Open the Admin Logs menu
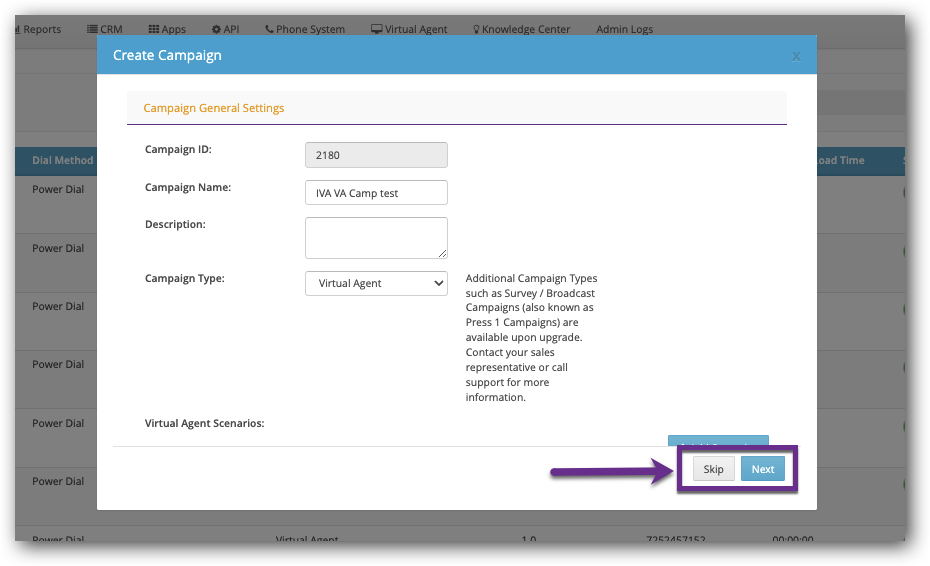Screen dimensions: 930x566 [x=624, y=29]
